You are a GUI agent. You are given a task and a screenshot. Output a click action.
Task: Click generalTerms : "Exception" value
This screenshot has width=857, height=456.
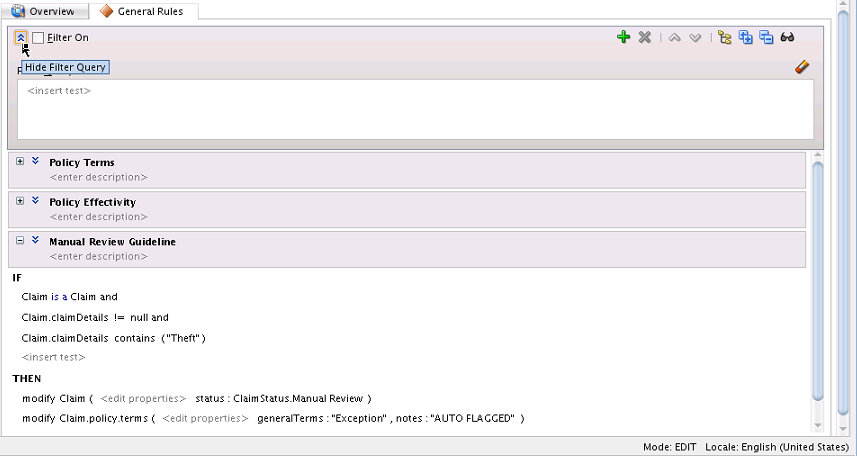pyautogui.click(x=321, y=418)
